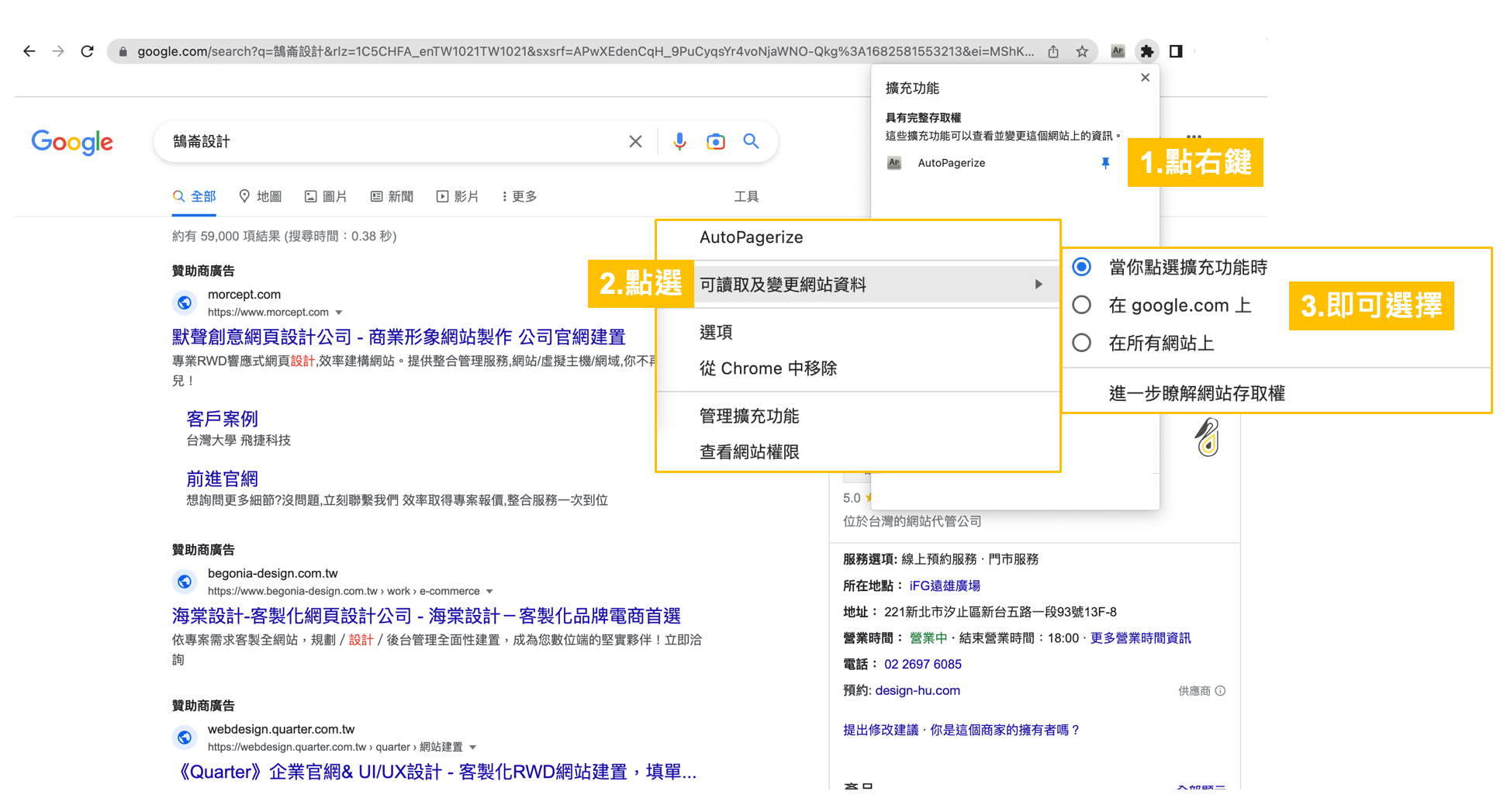
Task: Bookmark this page with the star icon
Action: pos(1082,52)
